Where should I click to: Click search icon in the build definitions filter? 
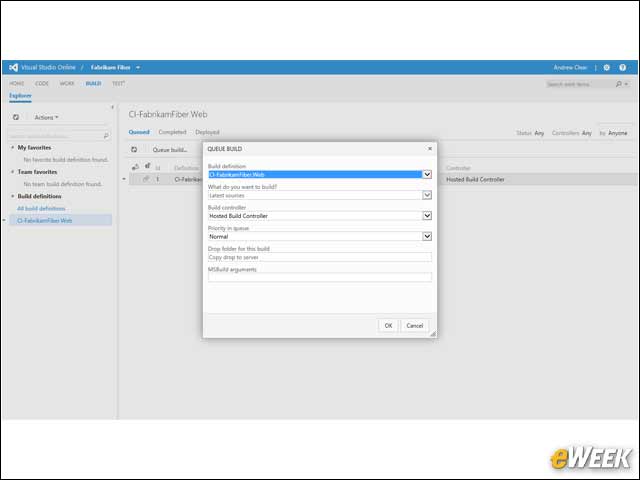[106, 136]
